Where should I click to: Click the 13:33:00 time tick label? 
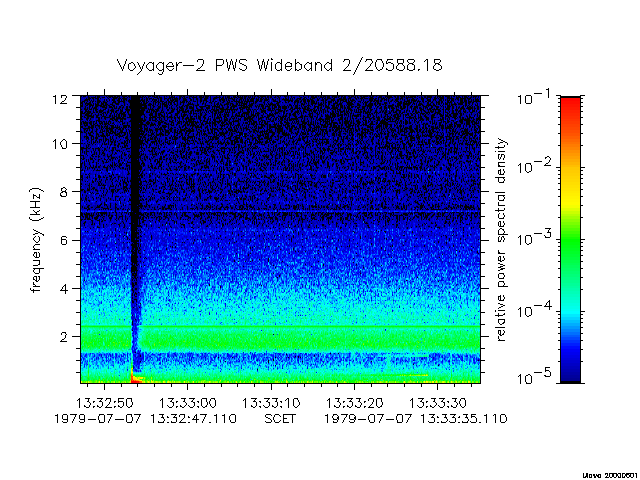[188, 403]
